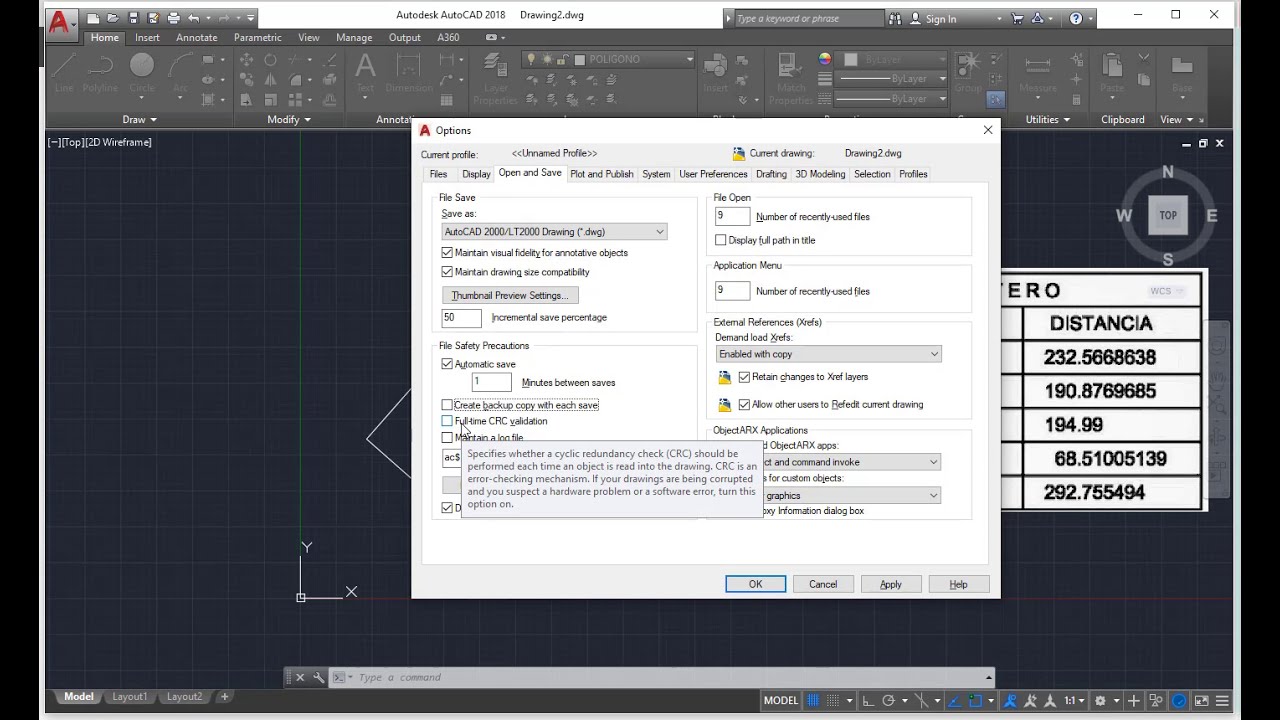Select the Text tool in Annotation panel
The width and height of the screenshot is (1280, 720).
point(365,72)
